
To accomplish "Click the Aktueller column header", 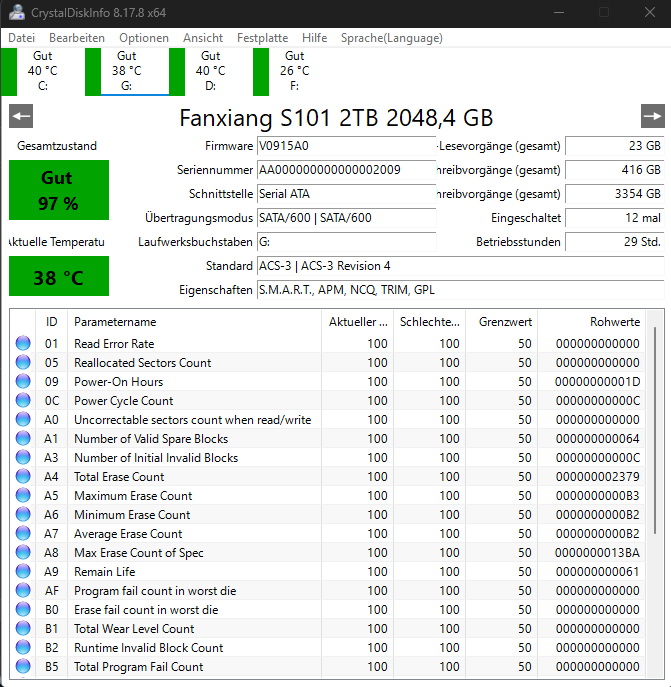I will [x=358, y=322].
